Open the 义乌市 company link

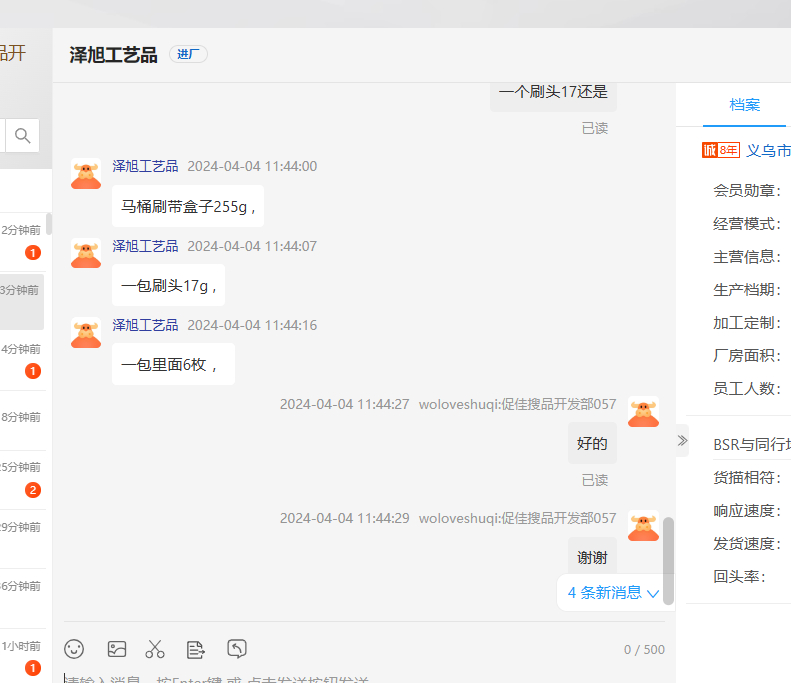pyautogui.click(x=768, y=150)
